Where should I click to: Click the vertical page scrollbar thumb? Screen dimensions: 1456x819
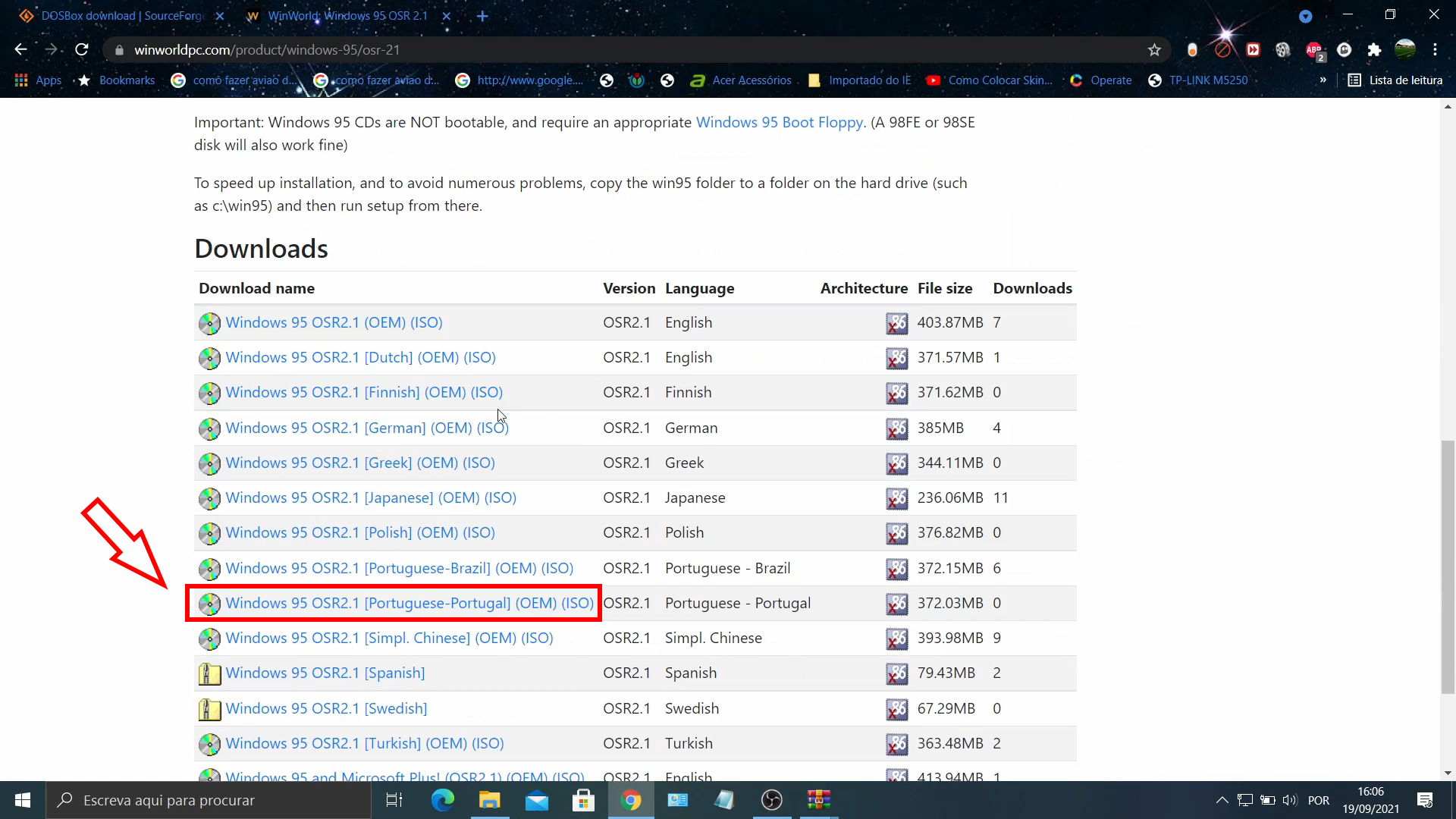(x=1448, y=566)
